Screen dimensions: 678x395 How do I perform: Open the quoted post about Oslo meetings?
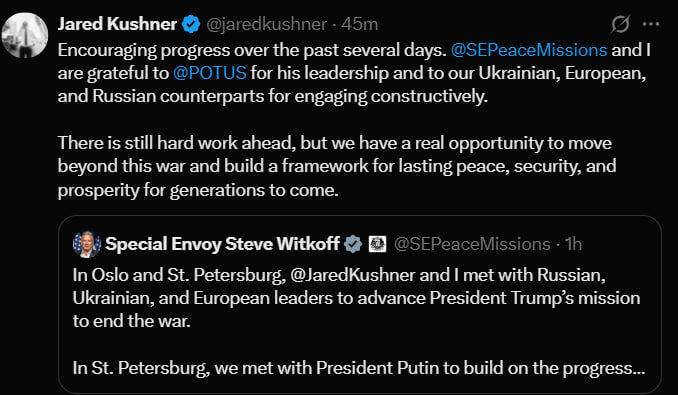pyautogui.click(x=360, y=304)
